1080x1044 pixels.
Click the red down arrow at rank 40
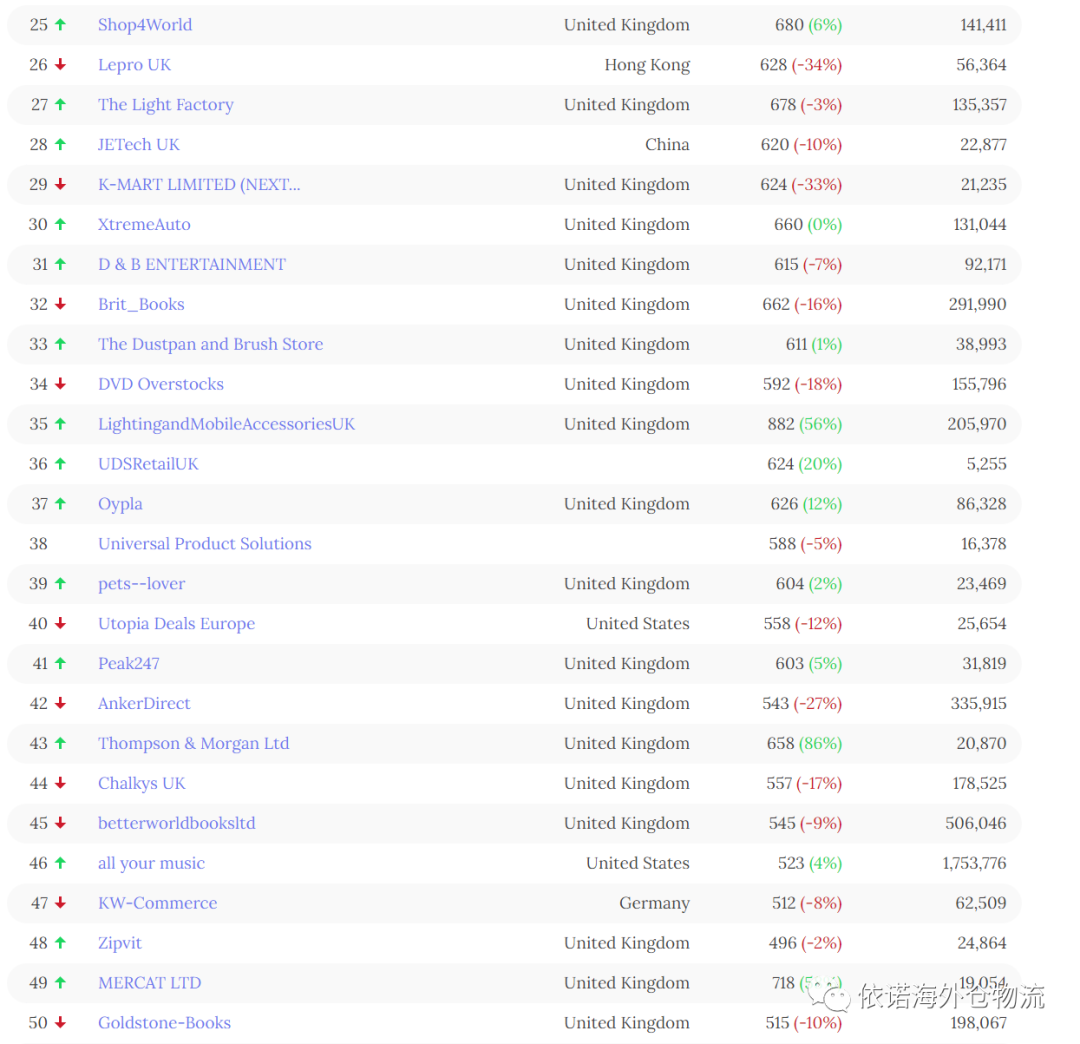click(61, 624)
